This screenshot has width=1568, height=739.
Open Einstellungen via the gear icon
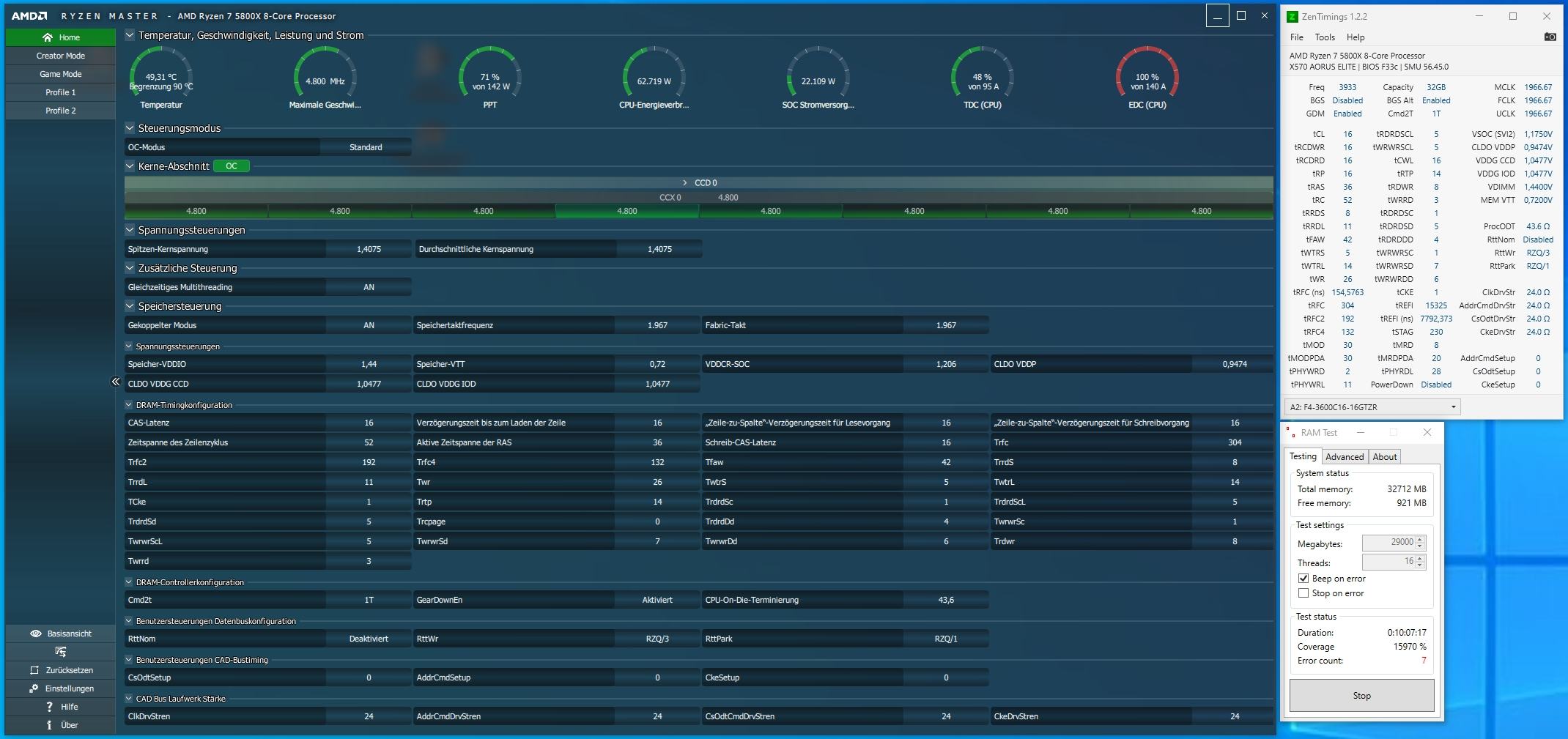point(34,688)
